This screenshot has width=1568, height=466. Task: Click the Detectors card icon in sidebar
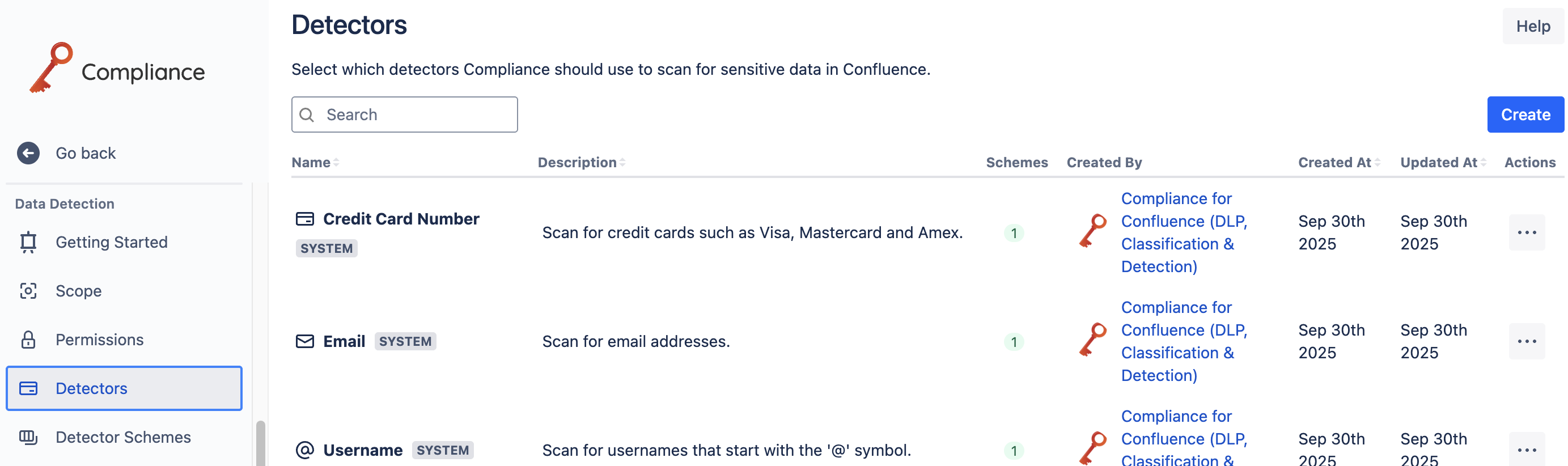click(x=28, y=388)
